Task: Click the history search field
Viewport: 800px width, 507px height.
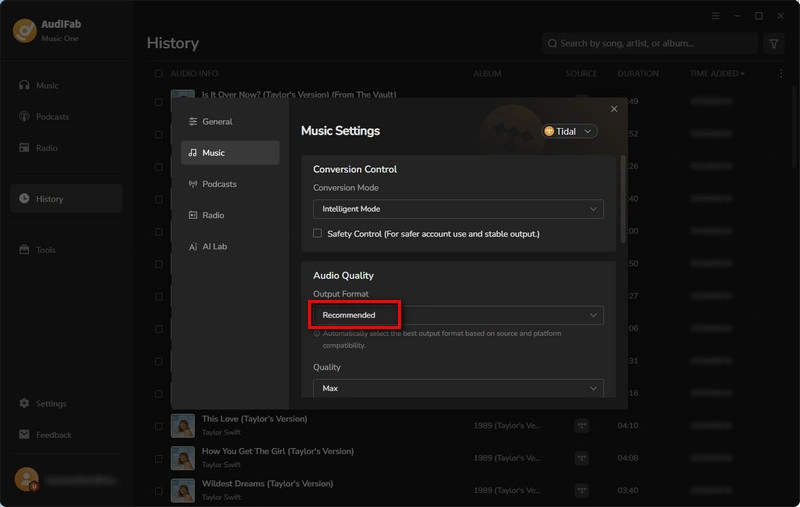Action: [x=649, y=43]
